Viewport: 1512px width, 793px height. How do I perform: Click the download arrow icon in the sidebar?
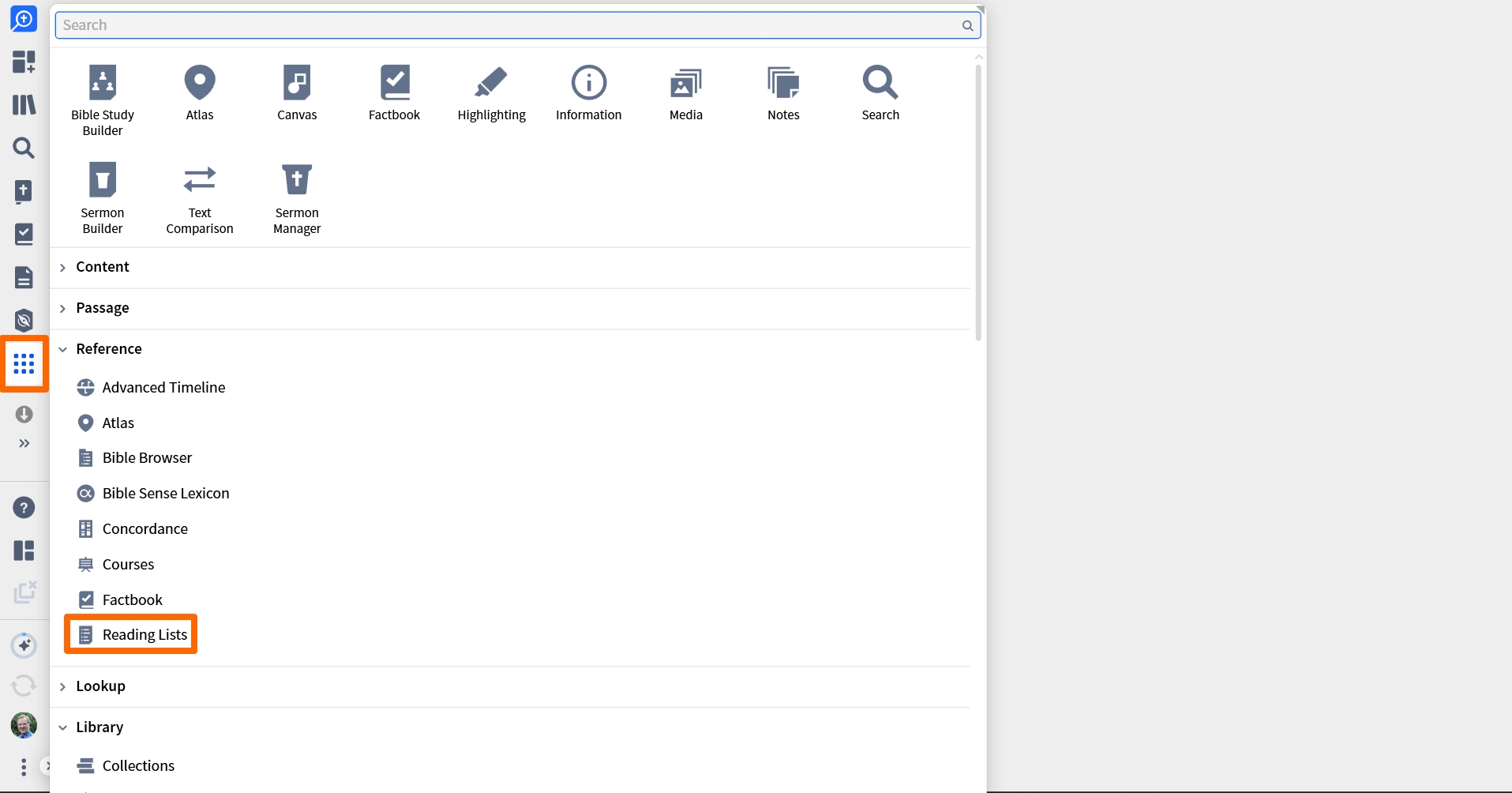24,414
